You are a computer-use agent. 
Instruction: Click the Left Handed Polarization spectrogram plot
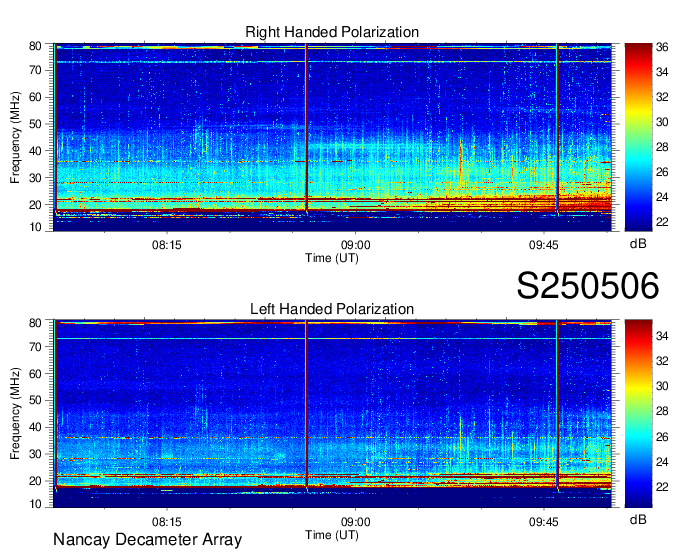333,414
